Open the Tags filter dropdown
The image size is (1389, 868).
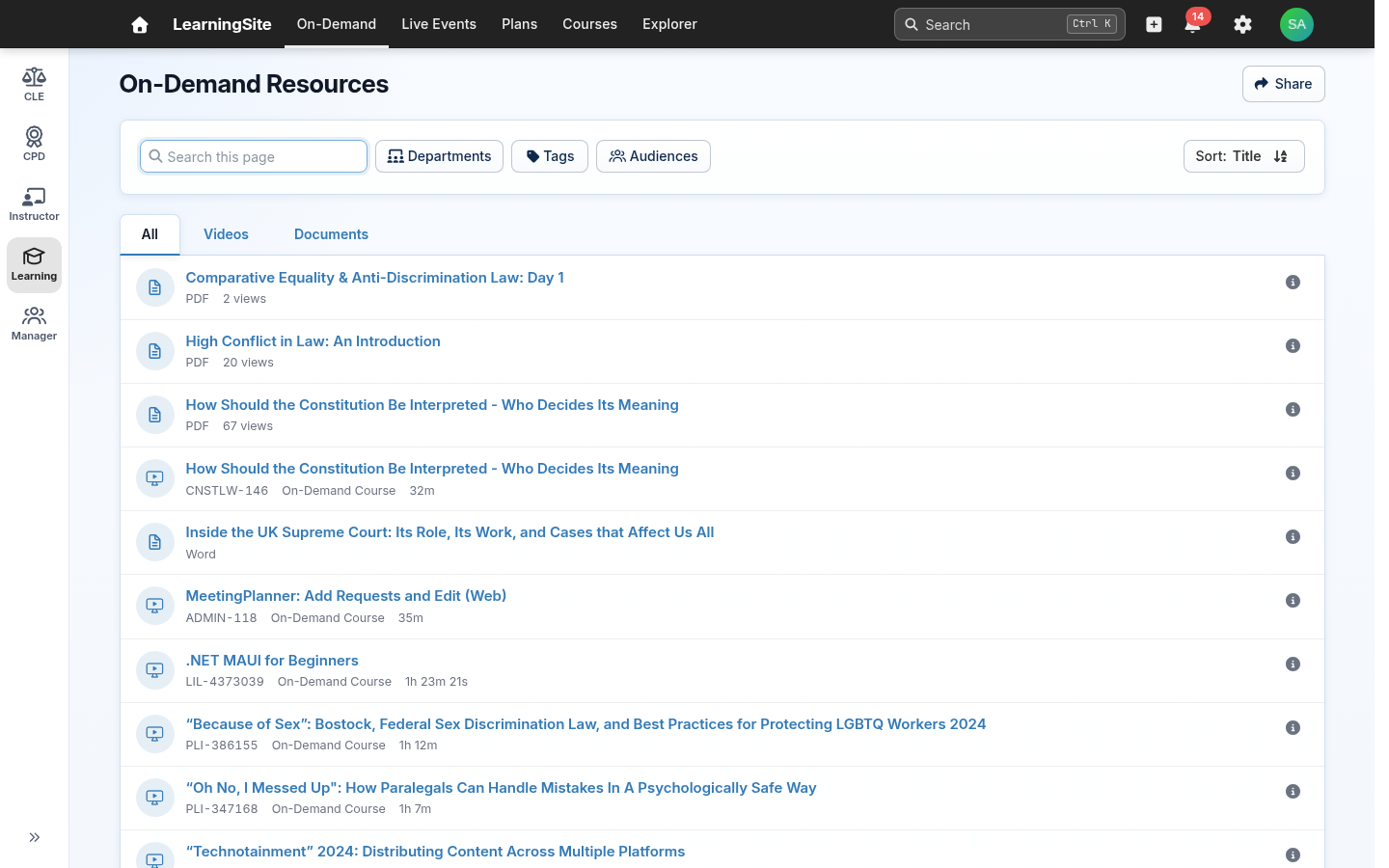click(x=550, y=156)
